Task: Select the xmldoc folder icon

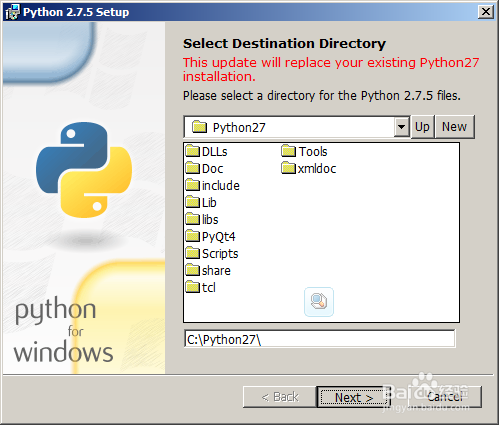Action: pos(288,168)
